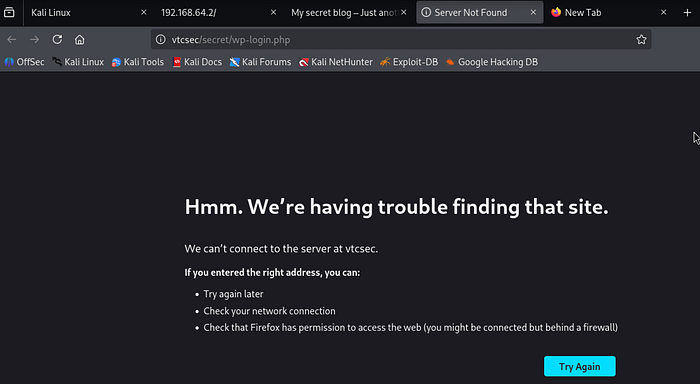Click the Forward navigation arrow

coord(34,40)
